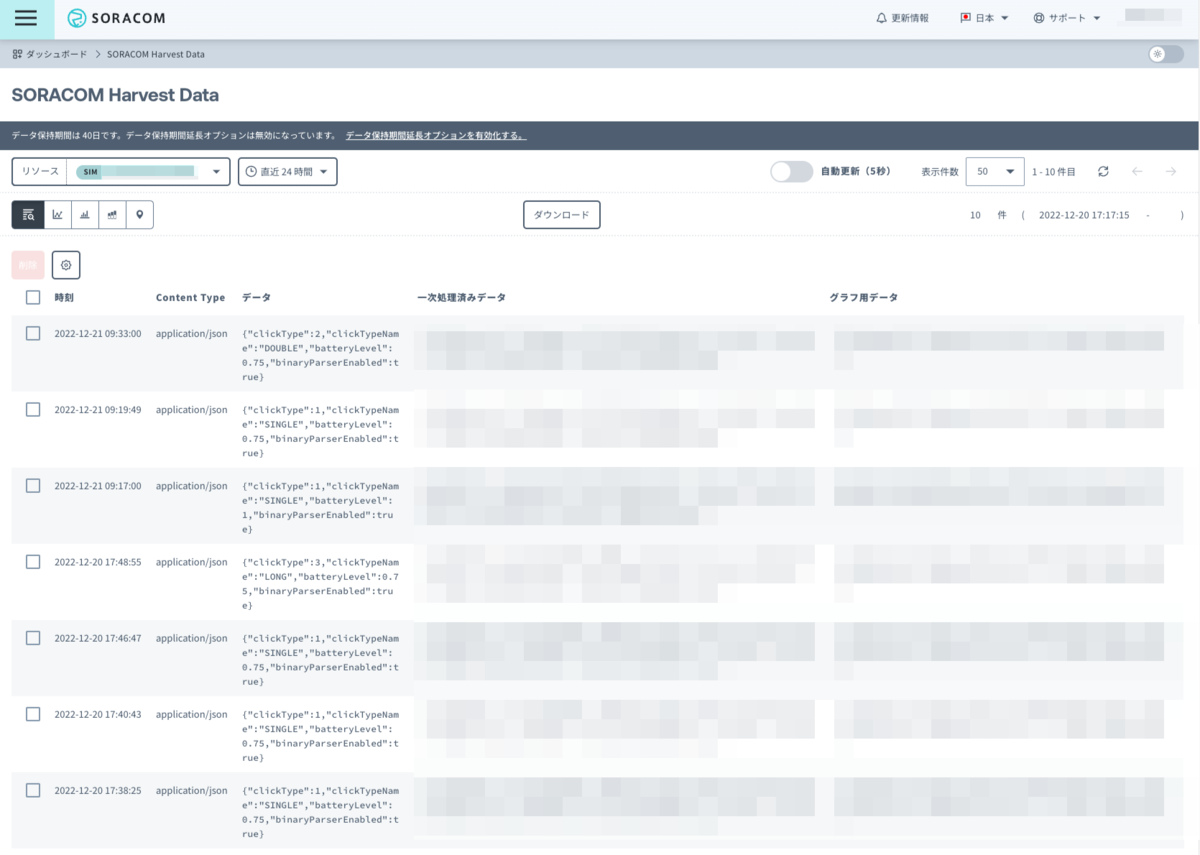The height and width of the screenshot is (855, 1200).
Task: Go to ダッシュボード breadcrumb
Action: point(56,54)
